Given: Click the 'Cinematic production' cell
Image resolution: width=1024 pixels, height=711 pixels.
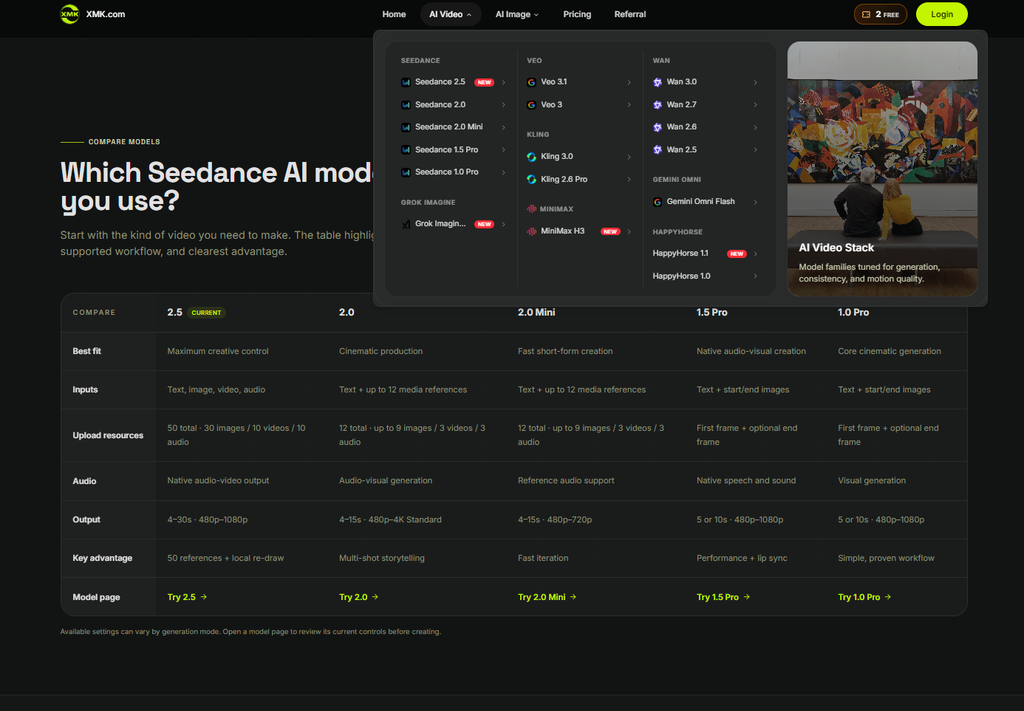Looking at the screenshot, I should pyautogui.click(x=381, y=351).
